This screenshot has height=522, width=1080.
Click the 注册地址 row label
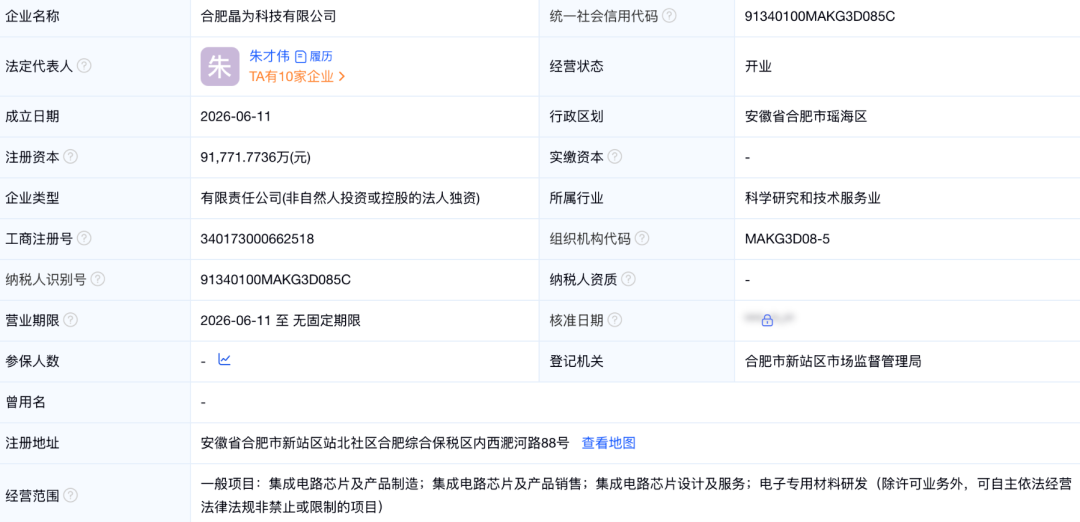[x=32, y=443]
